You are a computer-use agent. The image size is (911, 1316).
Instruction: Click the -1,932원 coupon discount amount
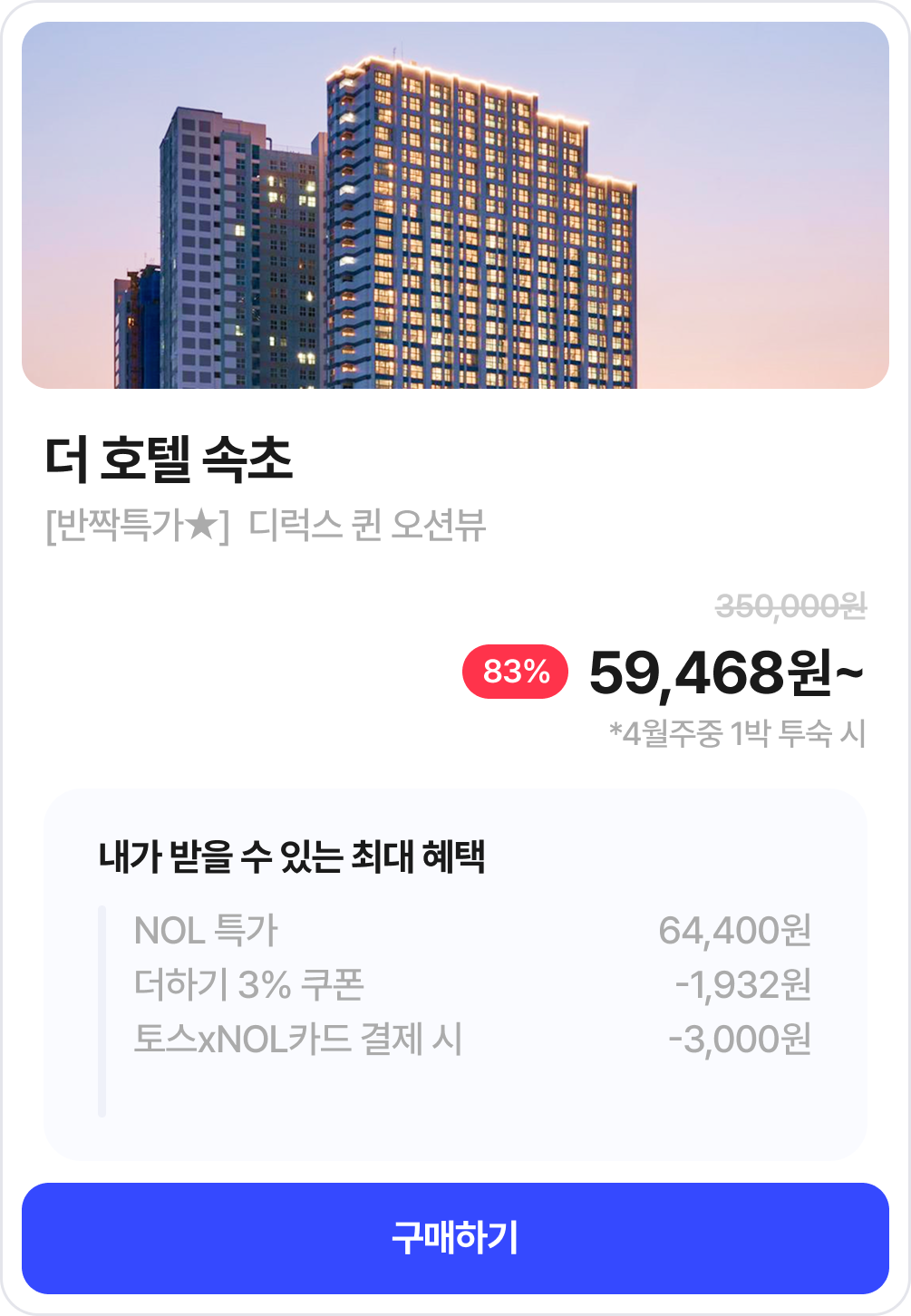click(x=742, y=984)
